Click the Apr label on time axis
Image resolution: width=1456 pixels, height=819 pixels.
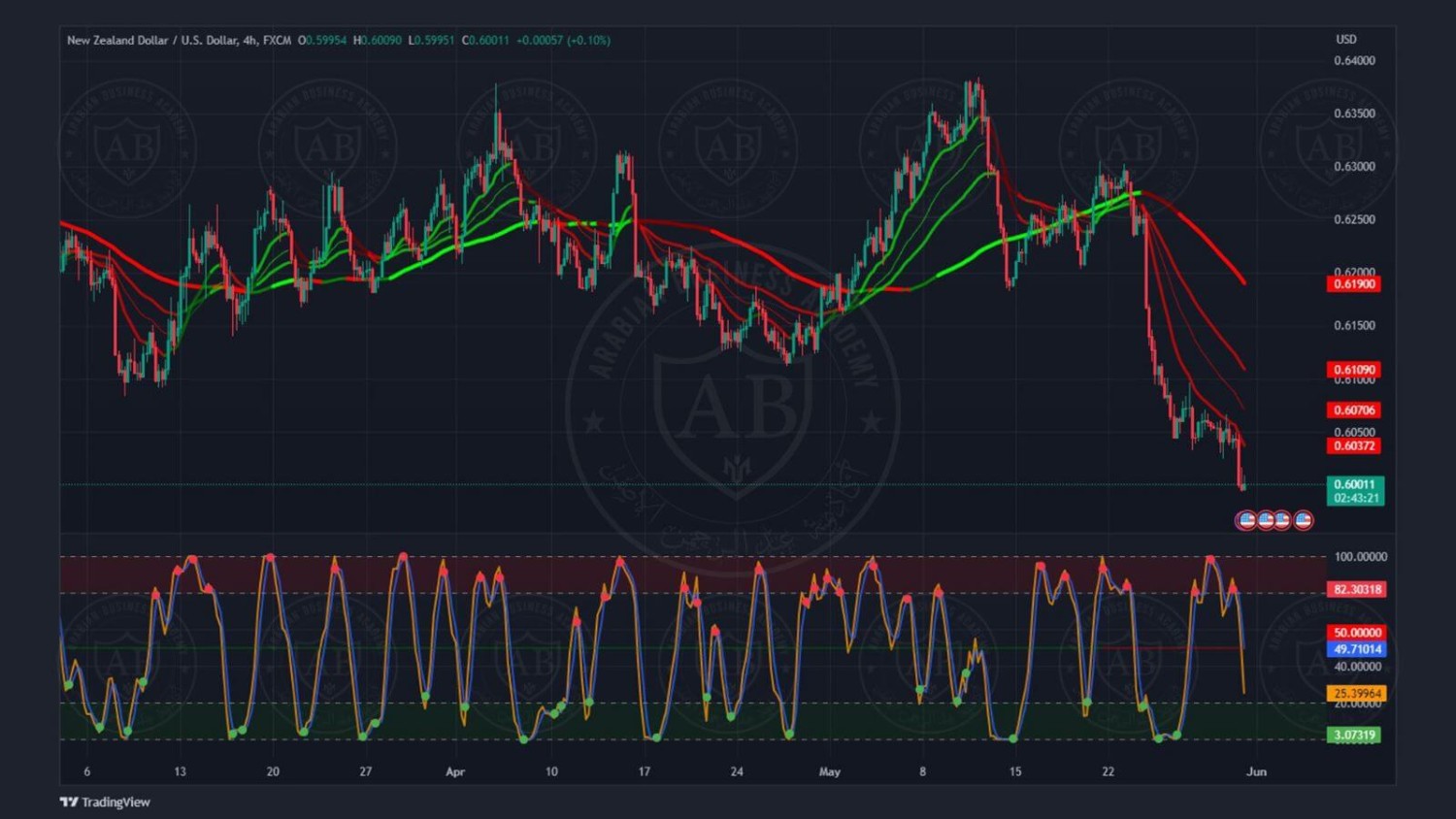455,772
